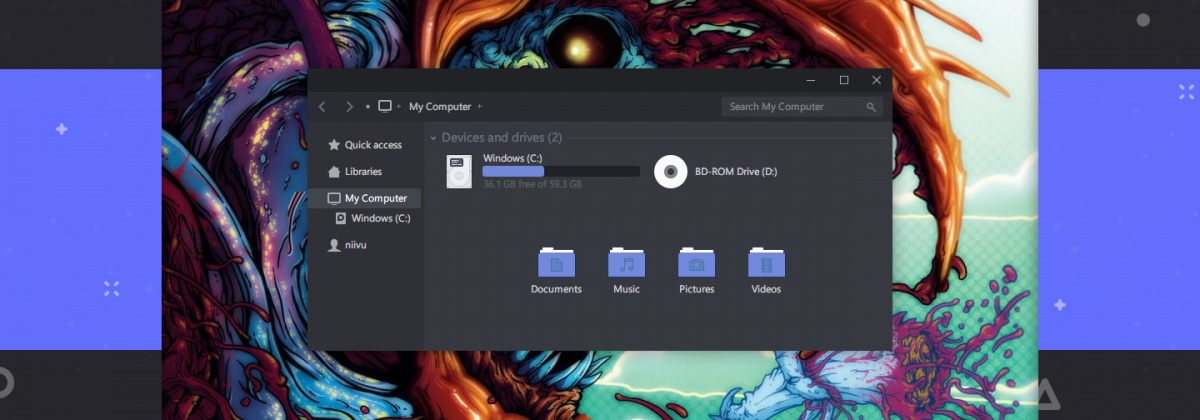Open the Videos folder icon
This screenshot has height=420, width=1200.
pos(766,262)
